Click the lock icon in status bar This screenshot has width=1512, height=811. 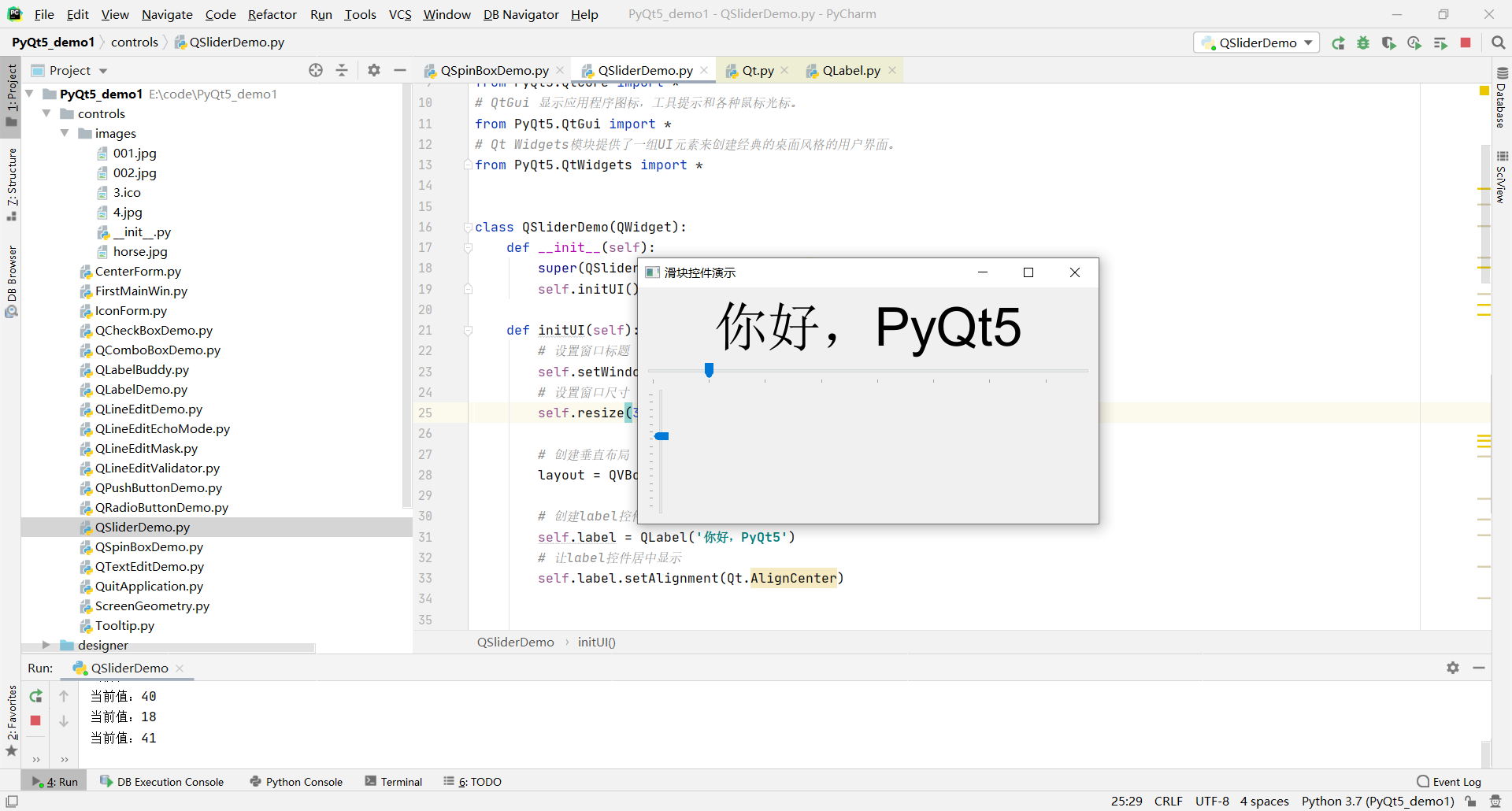1470,802
